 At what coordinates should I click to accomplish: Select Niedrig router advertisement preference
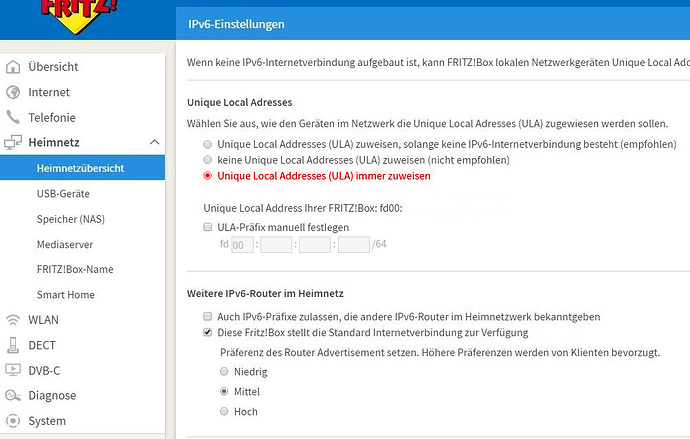tap(224, 372)
